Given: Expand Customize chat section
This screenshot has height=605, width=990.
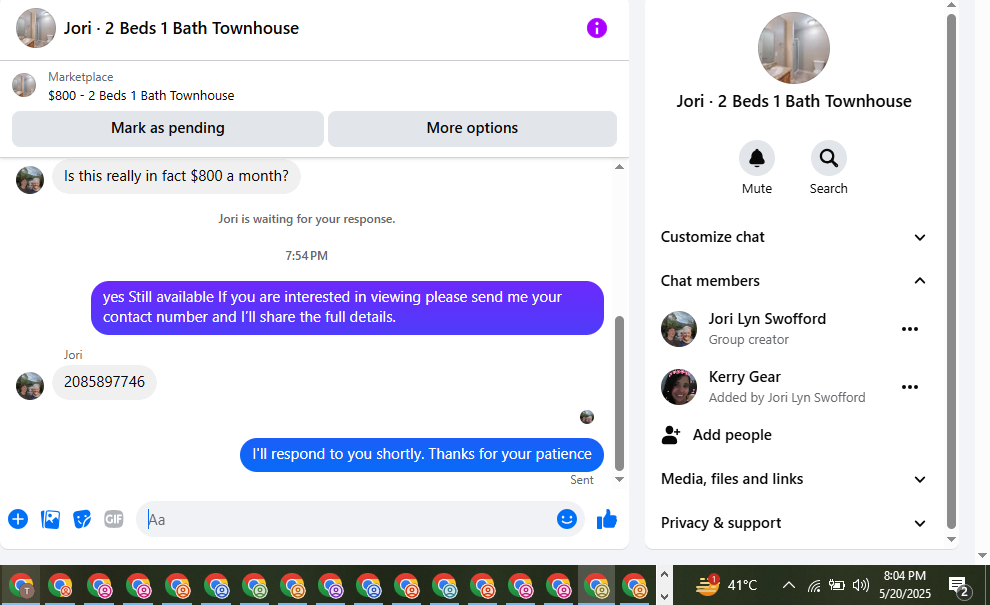Looking at the screenshot, I should click(x=793, y=237).
